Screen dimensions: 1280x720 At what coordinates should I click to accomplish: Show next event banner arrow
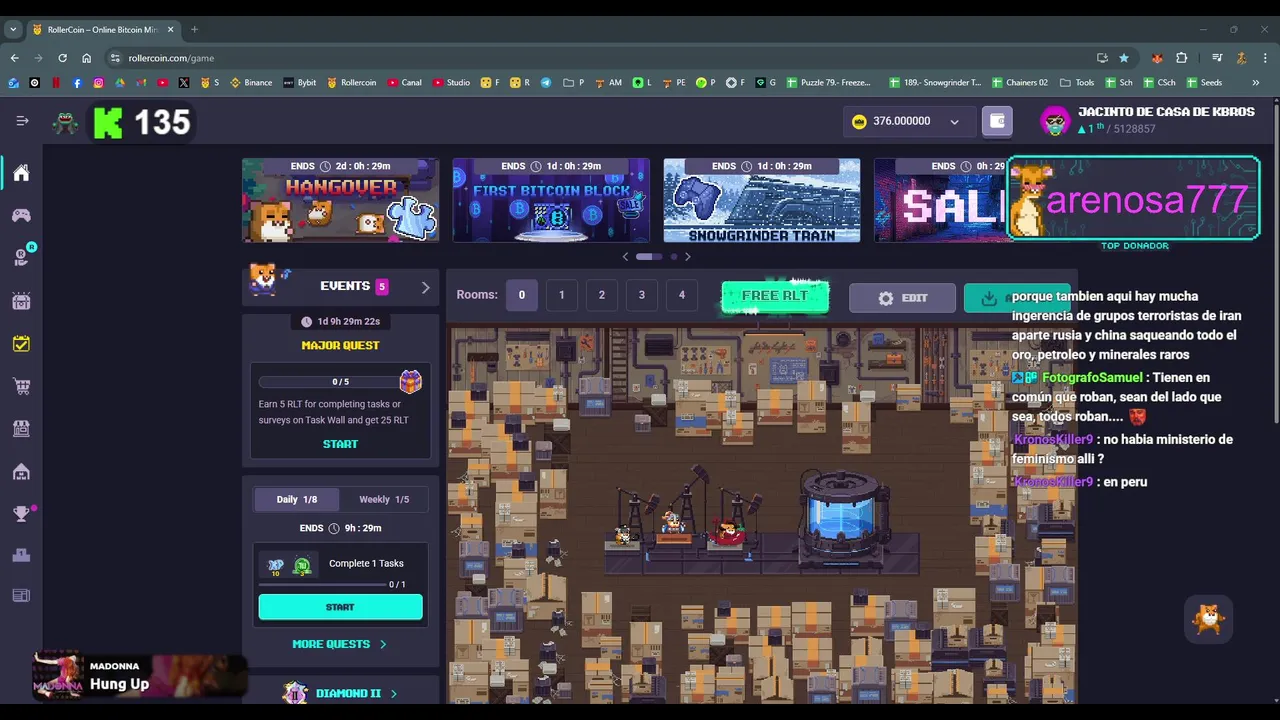tap(687, 257)
